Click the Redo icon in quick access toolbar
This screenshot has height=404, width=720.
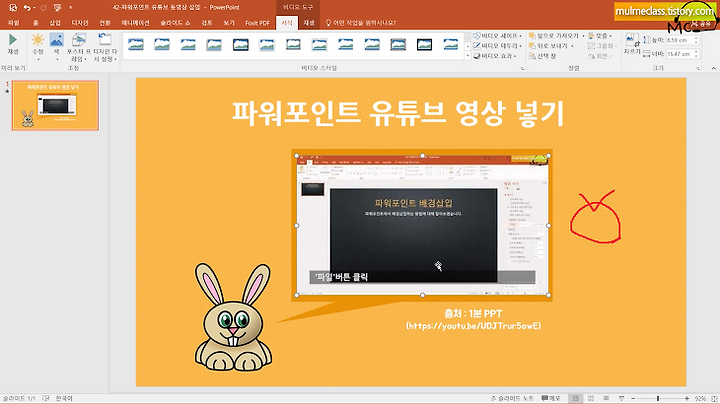tap(43, 7)
